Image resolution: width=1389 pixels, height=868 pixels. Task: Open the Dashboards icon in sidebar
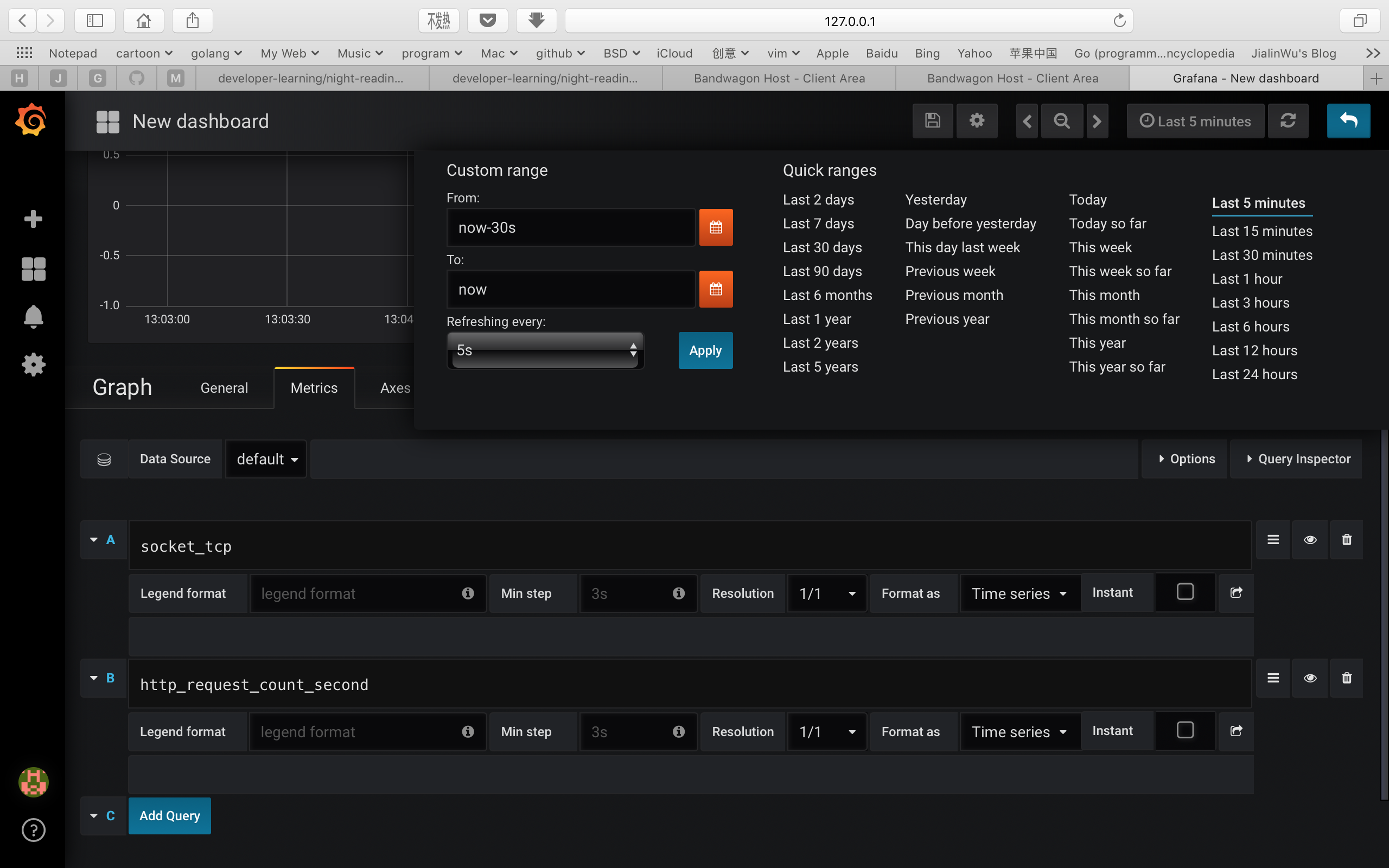(x=33, y=269)
